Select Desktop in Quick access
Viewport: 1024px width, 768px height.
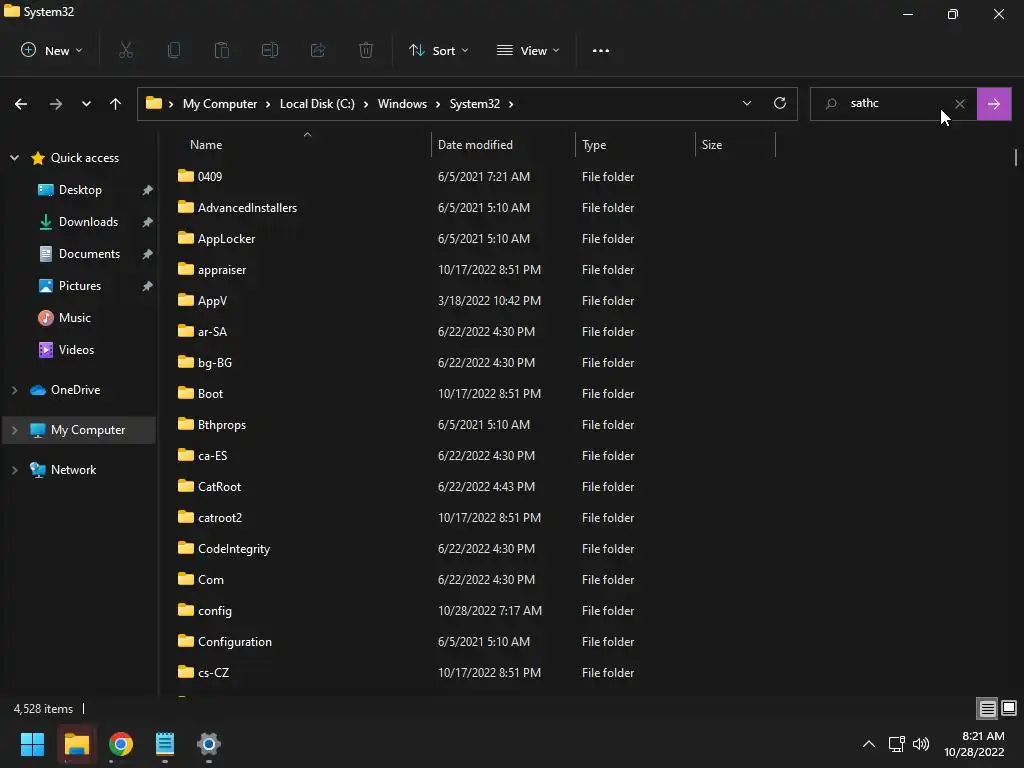tap(80, 189)
